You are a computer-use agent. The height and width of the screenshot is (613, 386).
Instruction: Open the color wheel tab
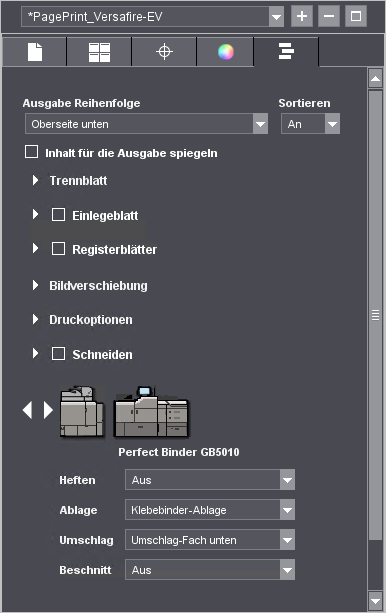coord(226,52)
